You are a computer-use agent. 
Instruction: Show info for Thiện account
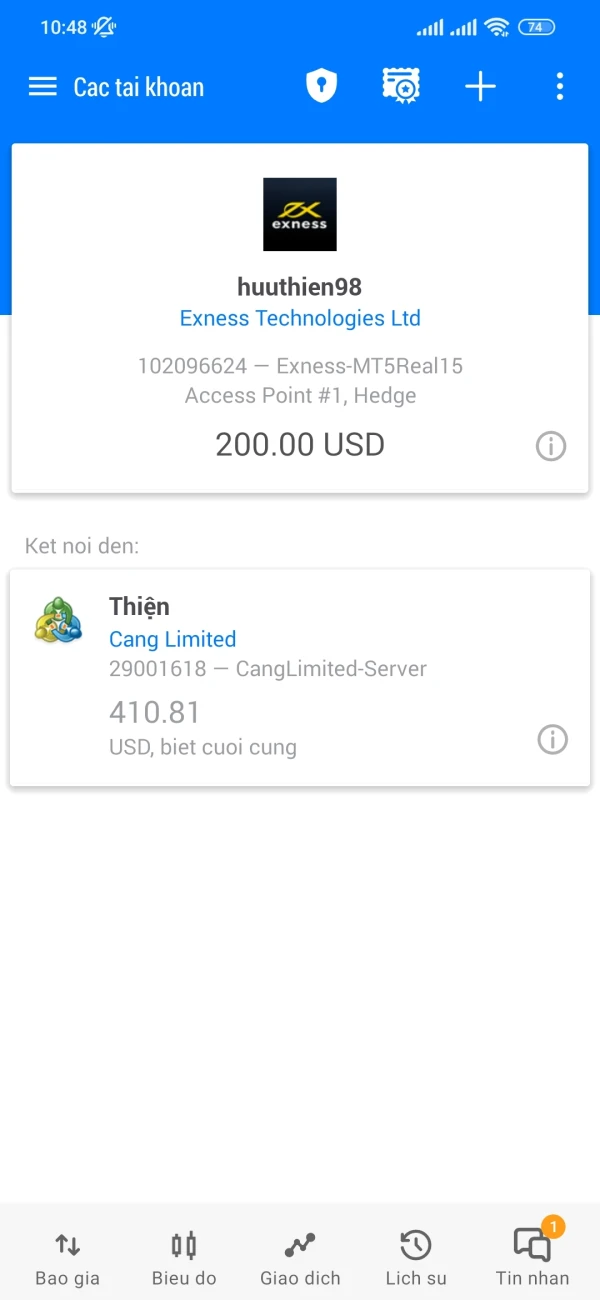click(553, 739)
